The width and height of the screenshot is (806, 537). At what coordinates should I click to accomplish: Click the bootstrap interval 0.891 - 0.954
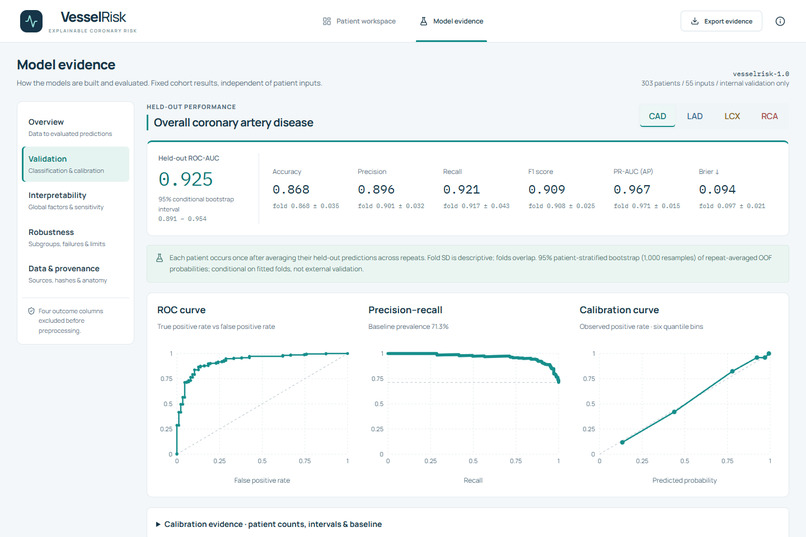click(x=182, y=218)
